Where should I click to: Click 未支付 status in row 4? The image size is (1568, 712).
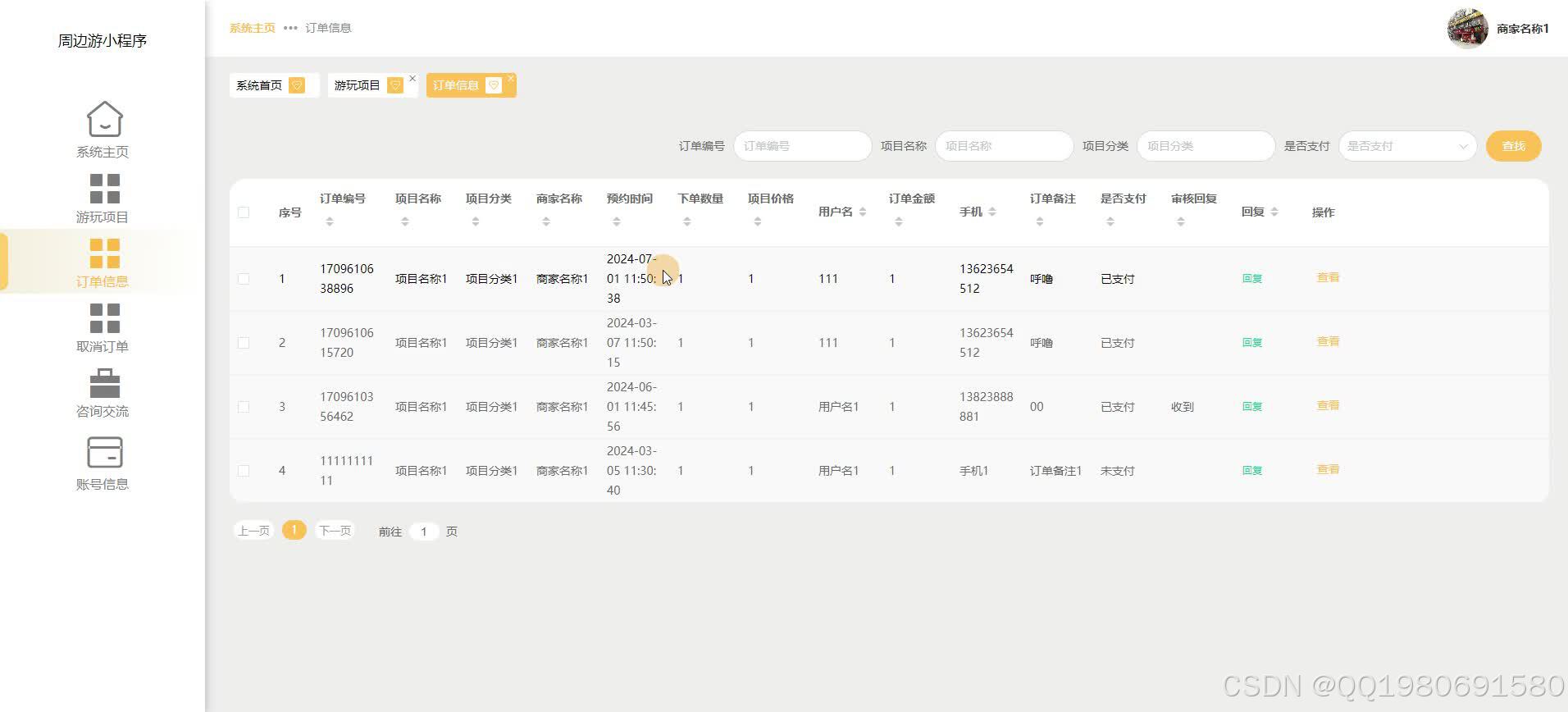(1118, 471)
